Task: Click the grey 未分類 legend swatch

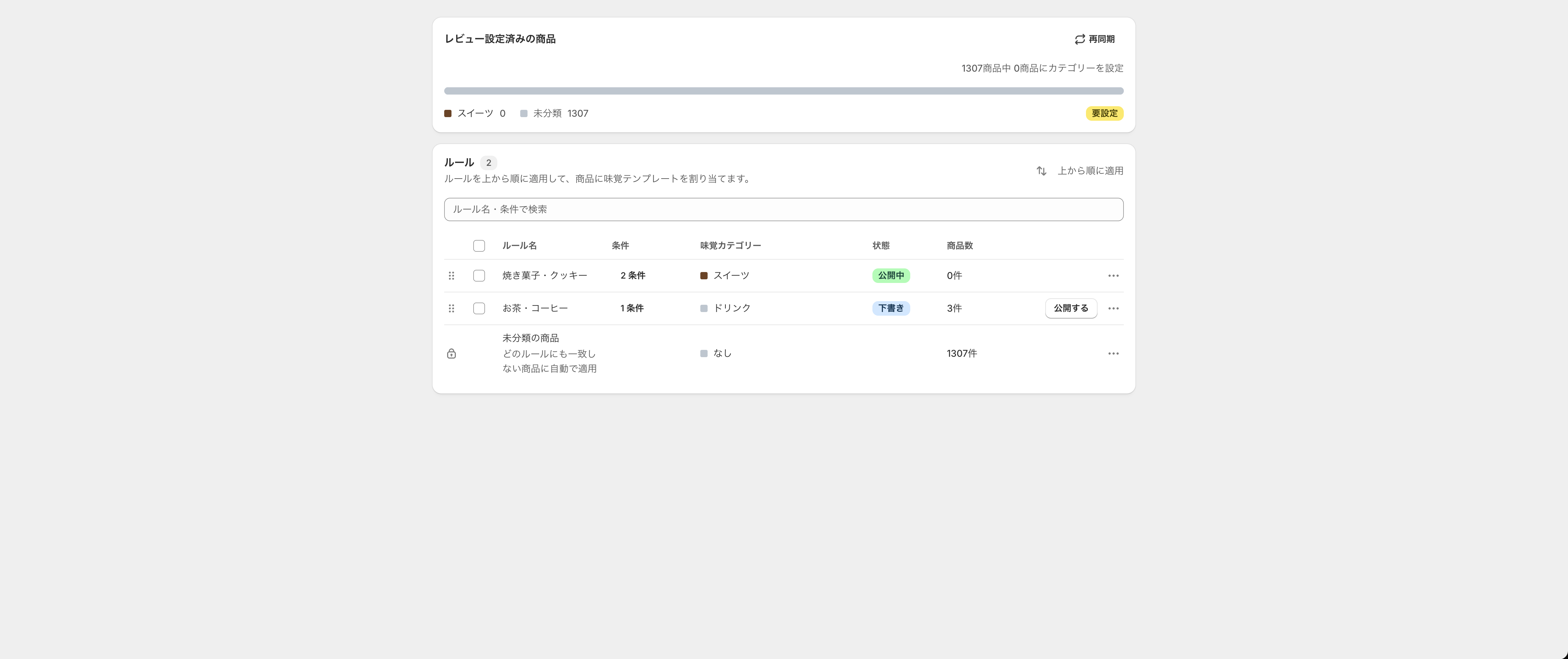Action: coord(524,114)
